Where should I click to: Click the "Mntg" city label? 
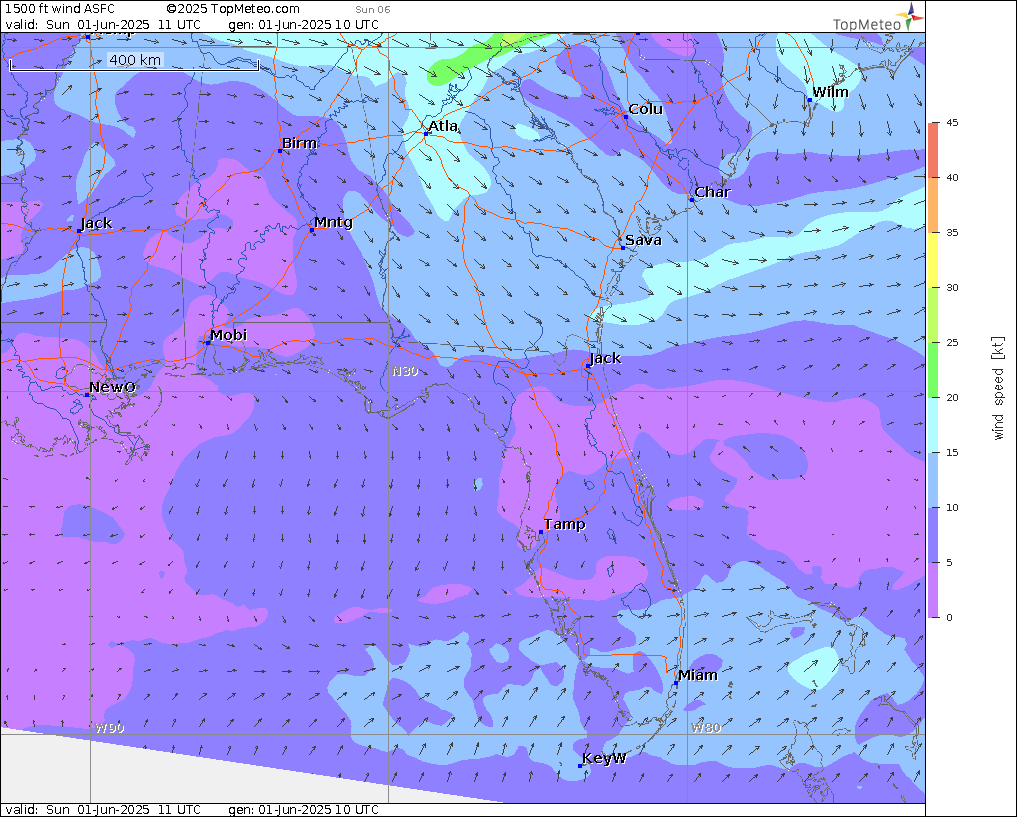point(333,222)
